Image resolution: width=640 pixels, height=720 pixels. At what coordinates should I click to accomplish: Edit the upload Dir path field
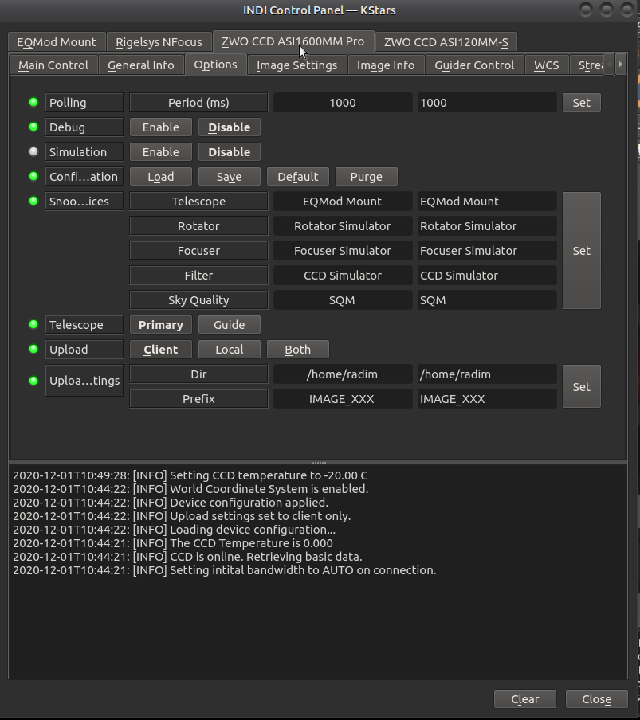pyautogui.click(x=487, y=375)
